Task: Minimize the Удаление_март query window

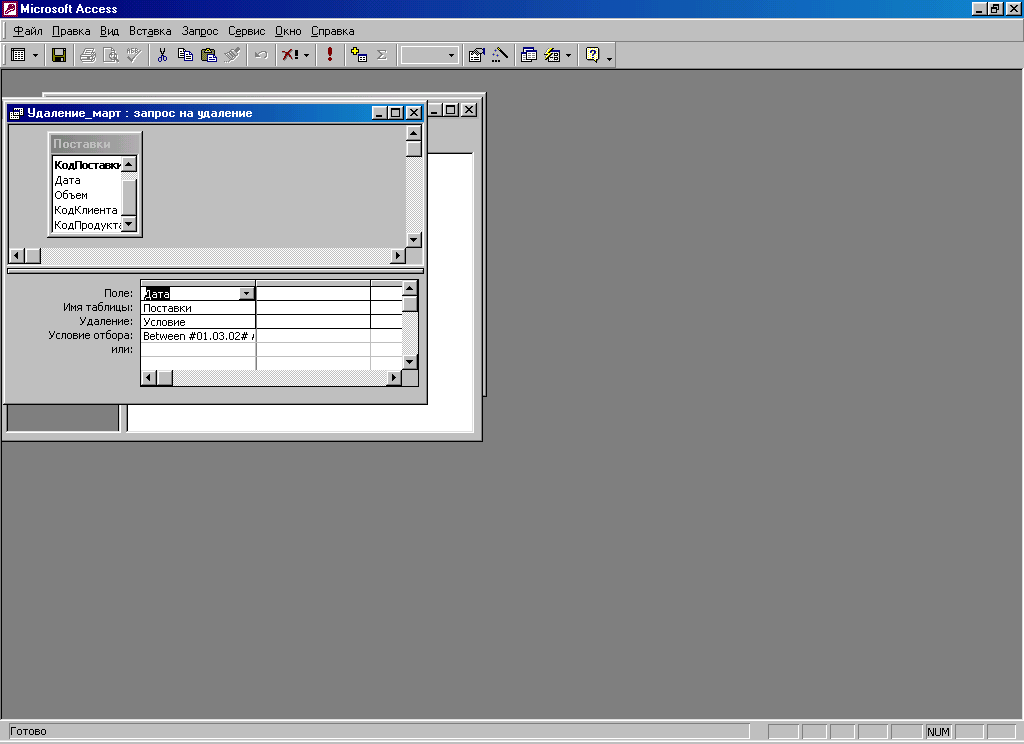Action: point(380,112)
